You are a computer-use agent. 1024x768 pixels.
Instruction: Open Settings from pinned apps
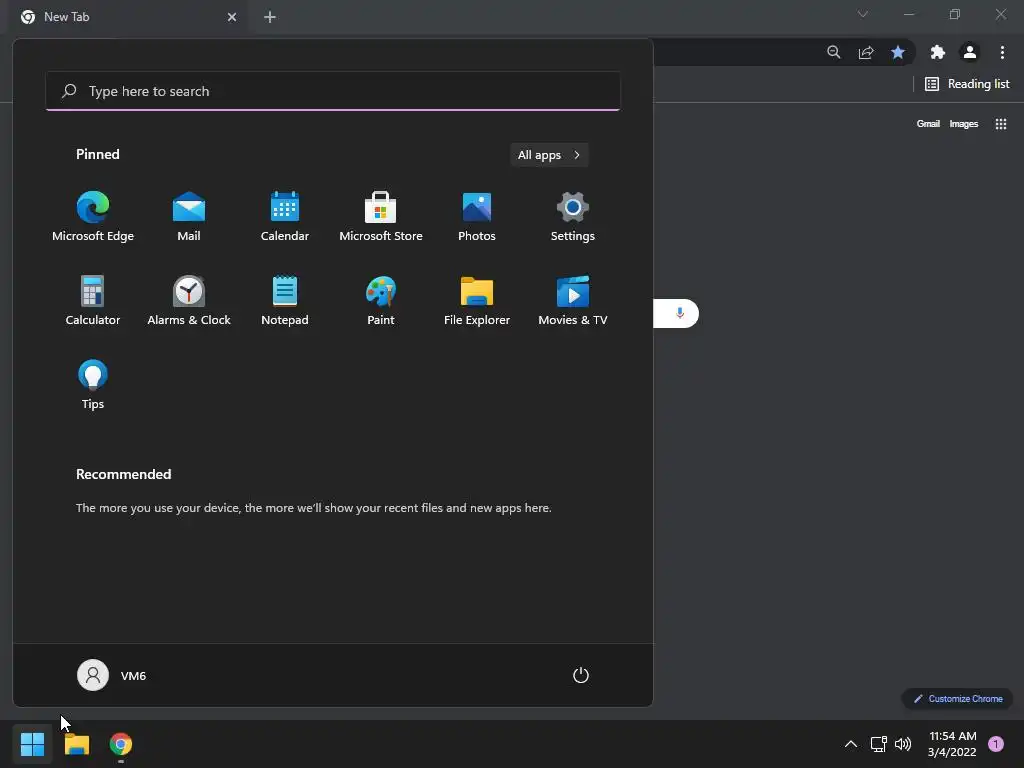573,217
